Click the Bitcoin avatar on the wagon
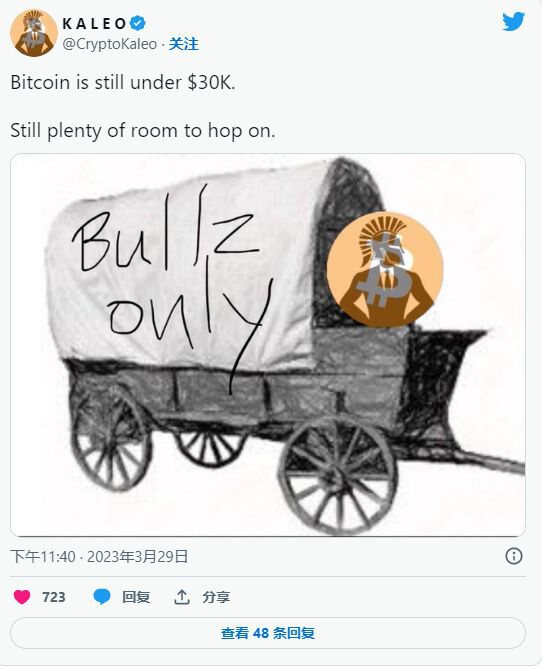The height and width of the screenshot is (666, 542). [x=385, y=270]
